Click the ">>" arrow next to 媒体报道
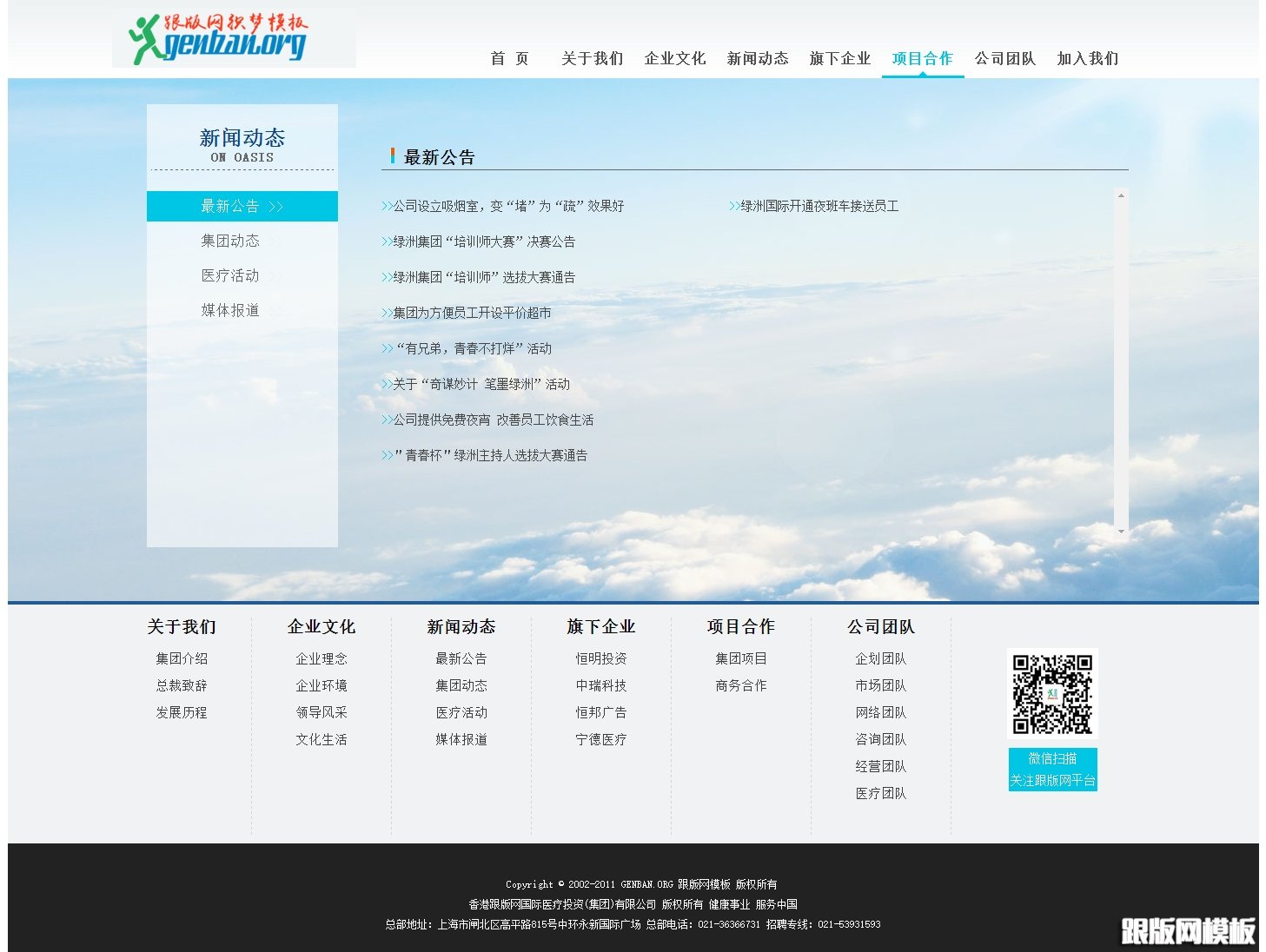 (276, 310)
